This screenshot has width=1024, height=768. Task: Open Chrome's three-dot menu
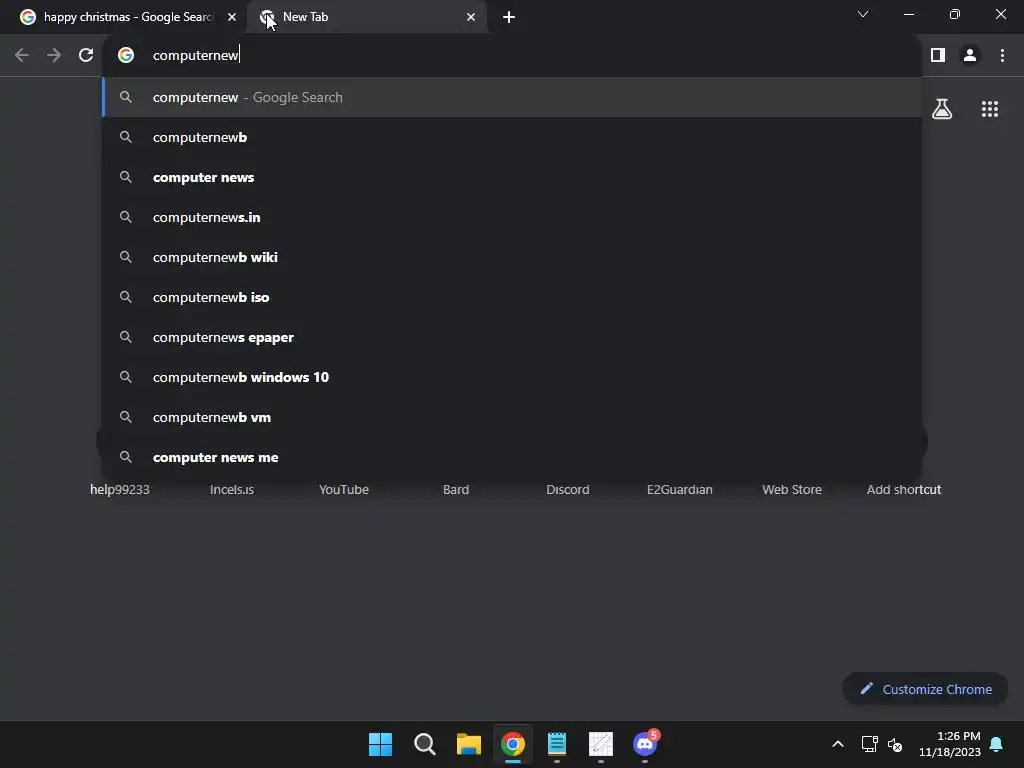[1002, 55]
